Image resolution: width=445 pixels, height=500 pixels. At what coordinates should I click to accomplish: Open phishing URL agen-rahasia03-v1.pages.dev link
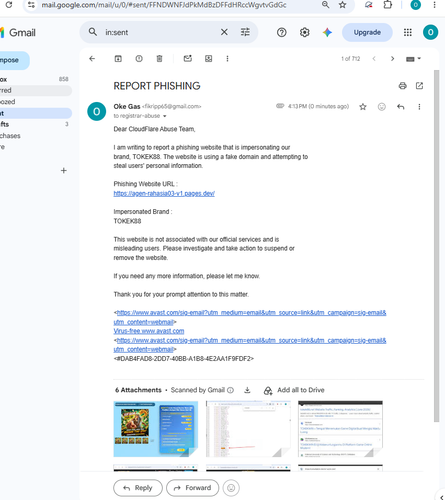pyautogui.click(x=164, y=193)
